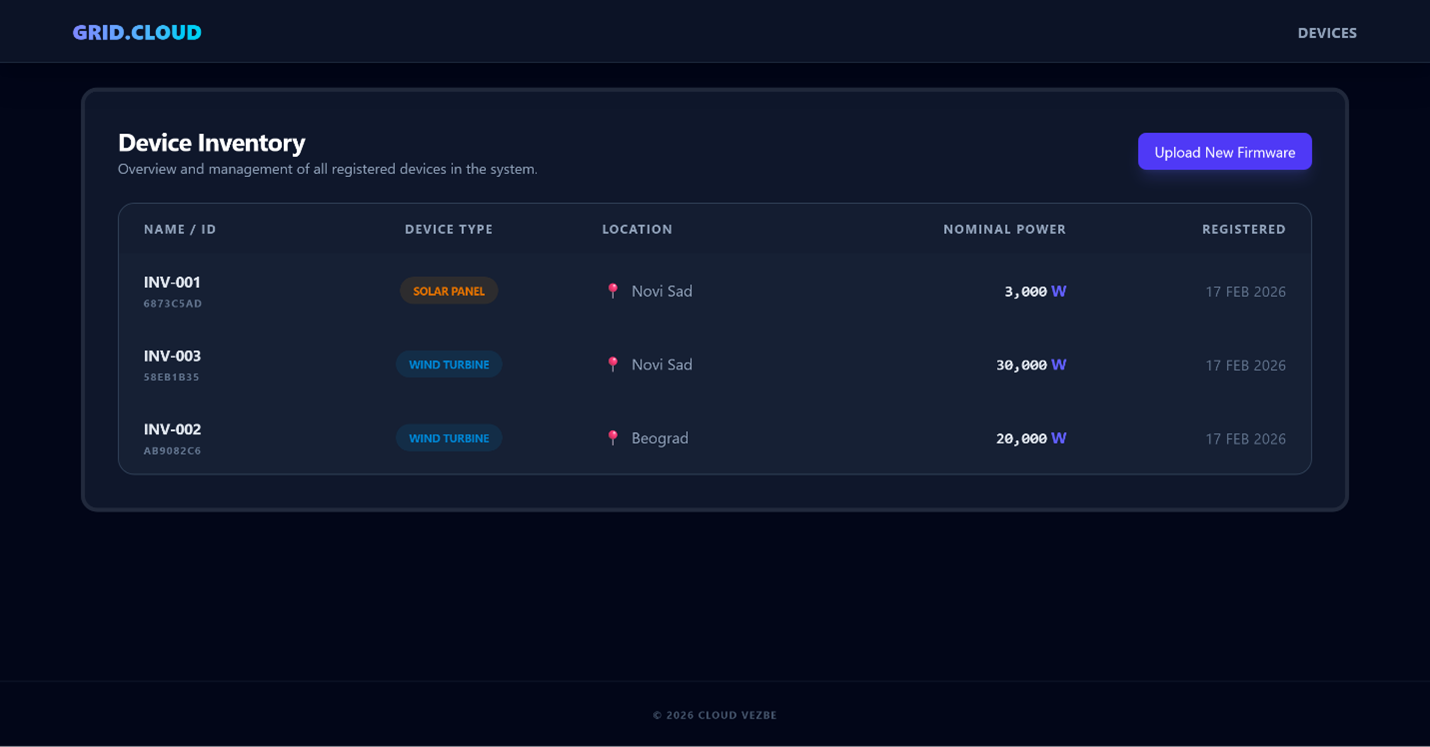This screenshot has width=1430, height=747.
Task: Click WIND TURBINE badge for INV-003
Action: 449,365
